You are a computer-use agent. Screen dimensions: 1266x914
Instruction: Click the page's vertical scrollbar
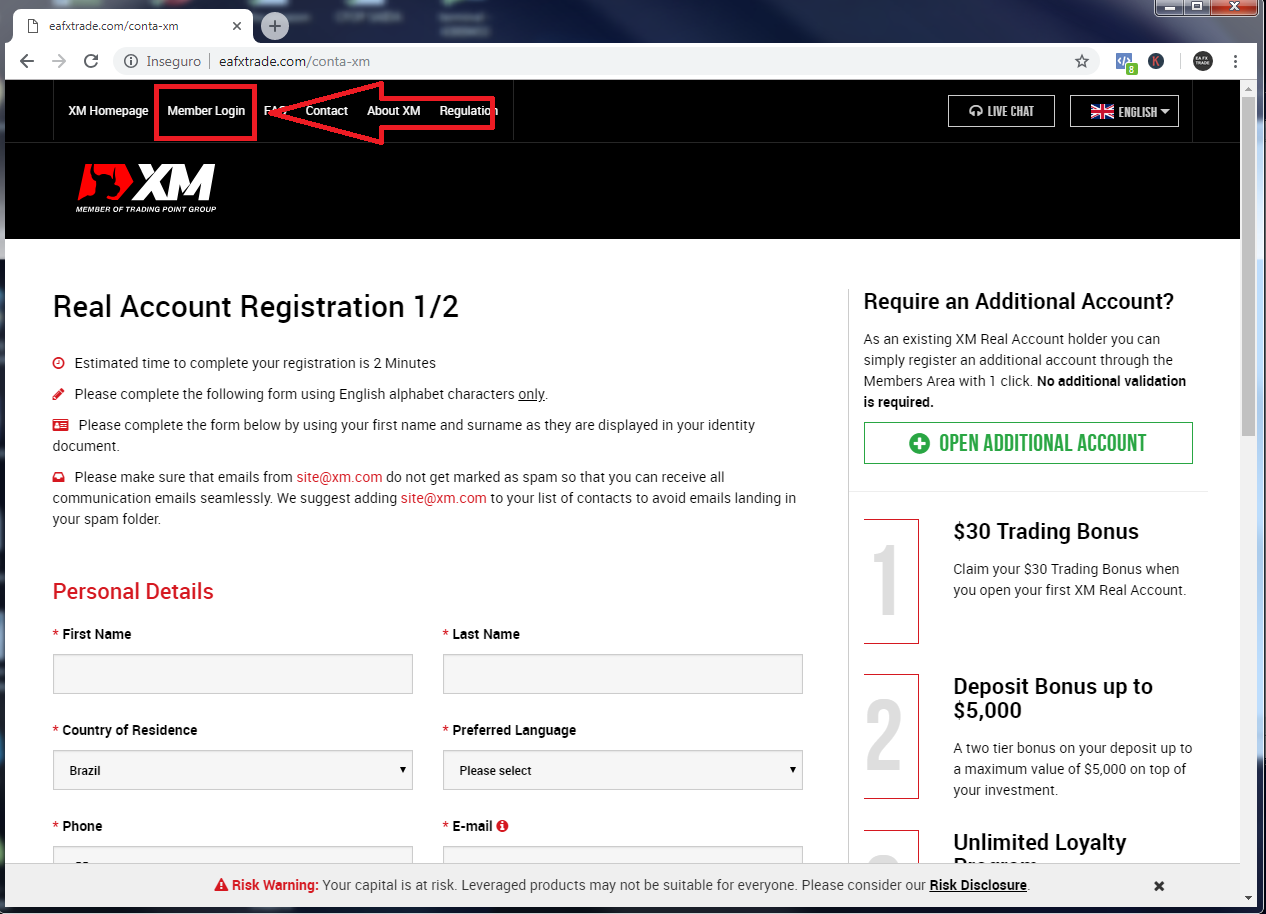point(1247,300)
